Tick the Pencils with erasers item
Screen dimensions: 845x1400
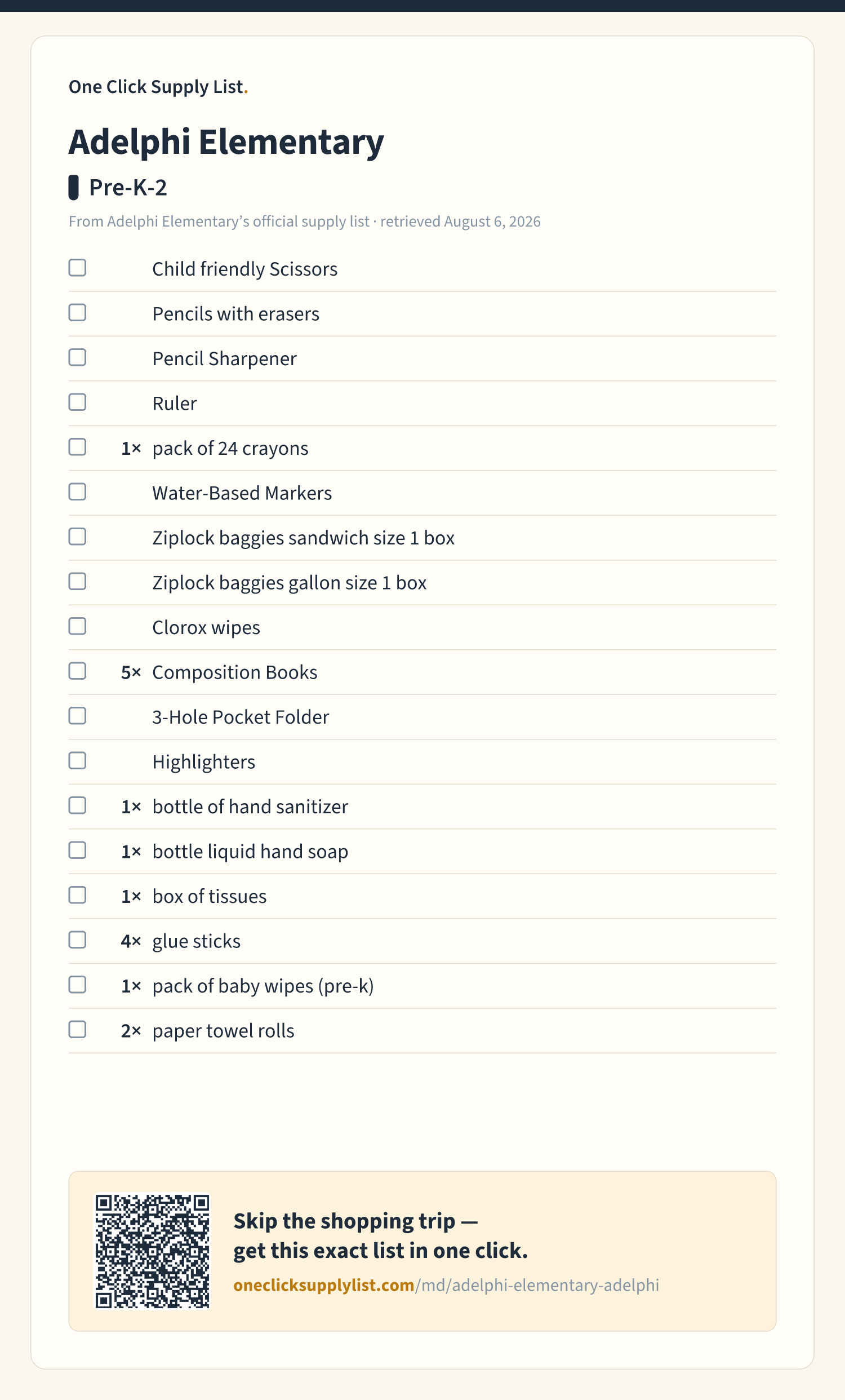(77, 312)
